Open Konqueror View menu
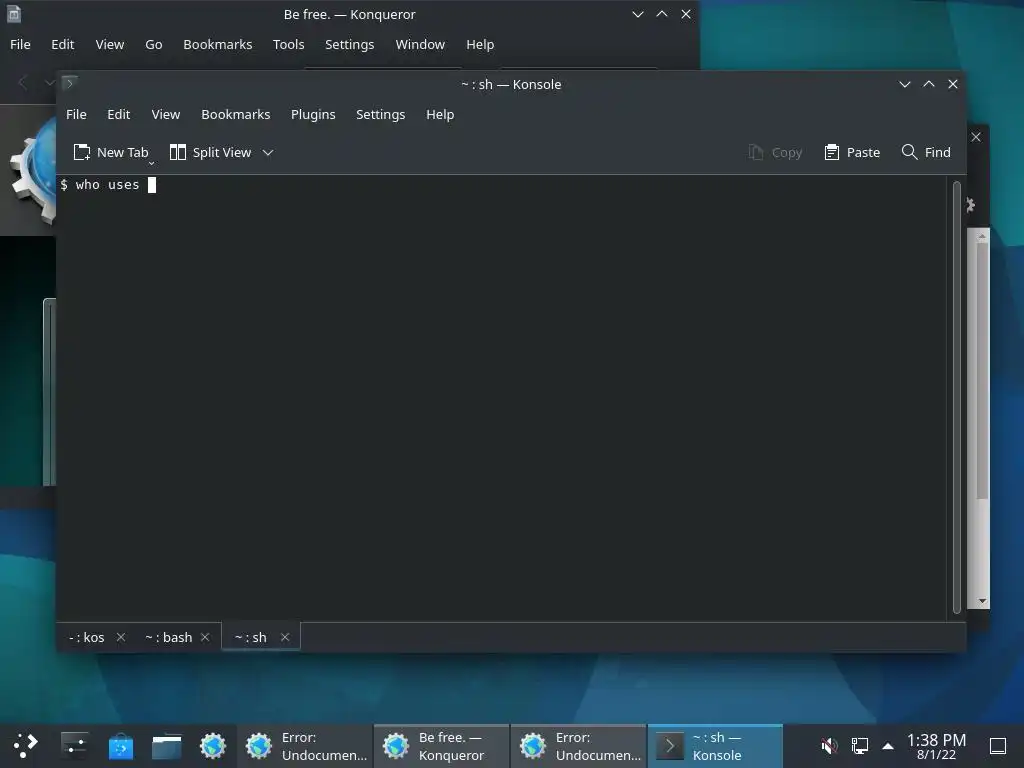Viewport: 1024px width, 768px height. pyautogui.click(x=110, y=44)
